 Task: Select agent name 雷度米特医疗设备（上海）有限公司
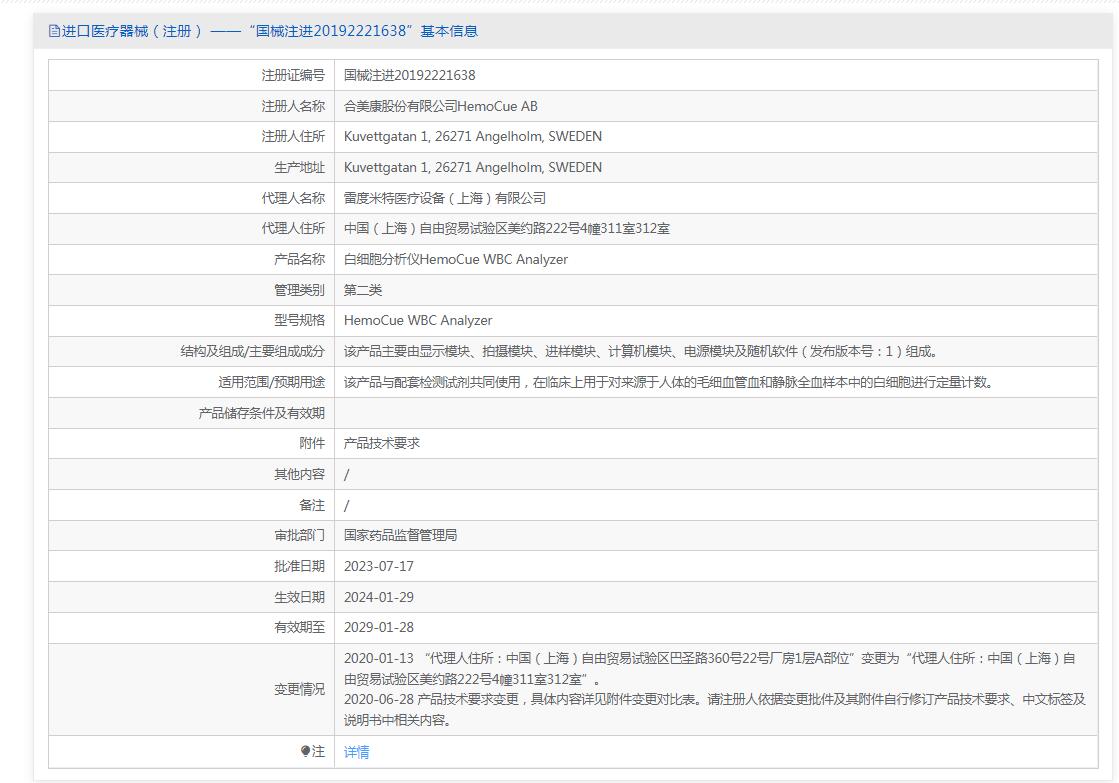pyautogui.click(x=445, y=198)
